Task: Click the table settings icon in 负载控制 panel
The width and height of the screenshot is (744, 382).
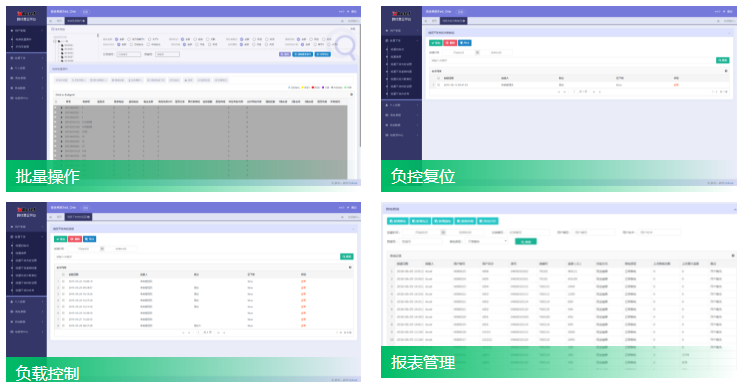Action: point(350,267)
